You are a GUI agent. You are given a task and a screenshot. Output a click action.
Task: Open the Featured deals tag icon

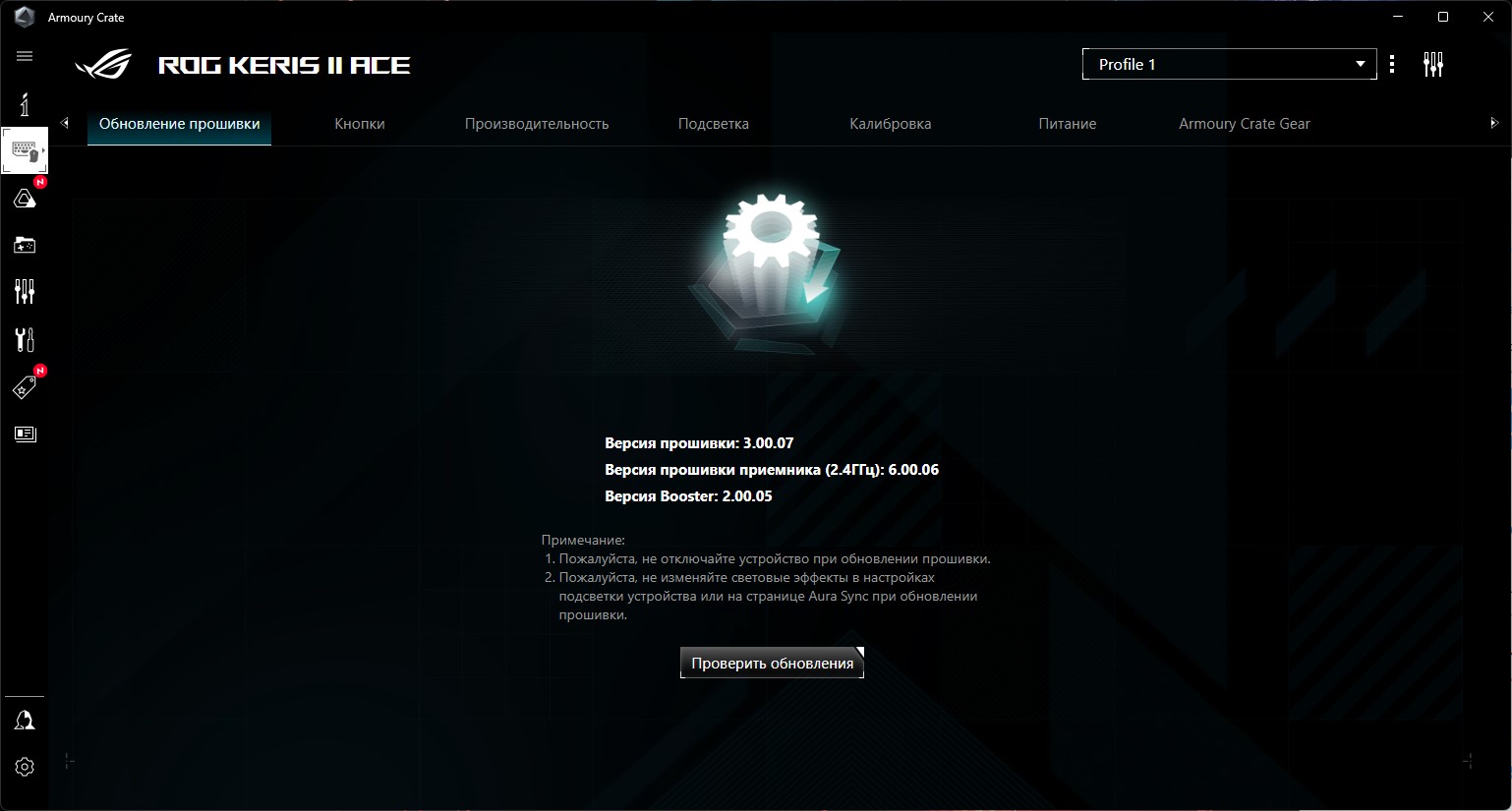tap(25, 387)
